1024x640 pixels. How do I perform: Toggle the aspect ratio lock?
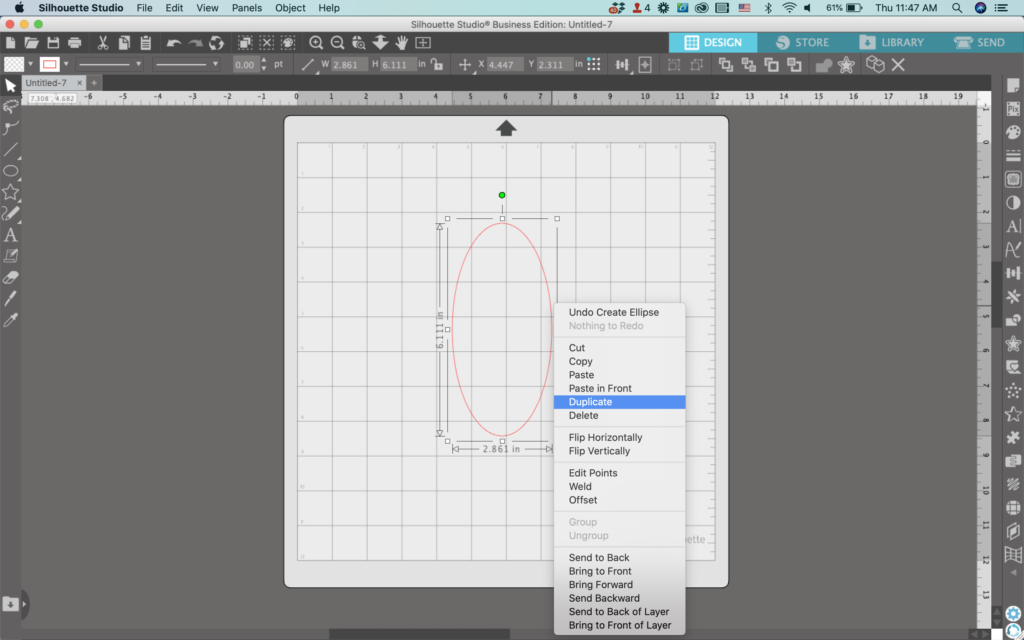[437, 64]
